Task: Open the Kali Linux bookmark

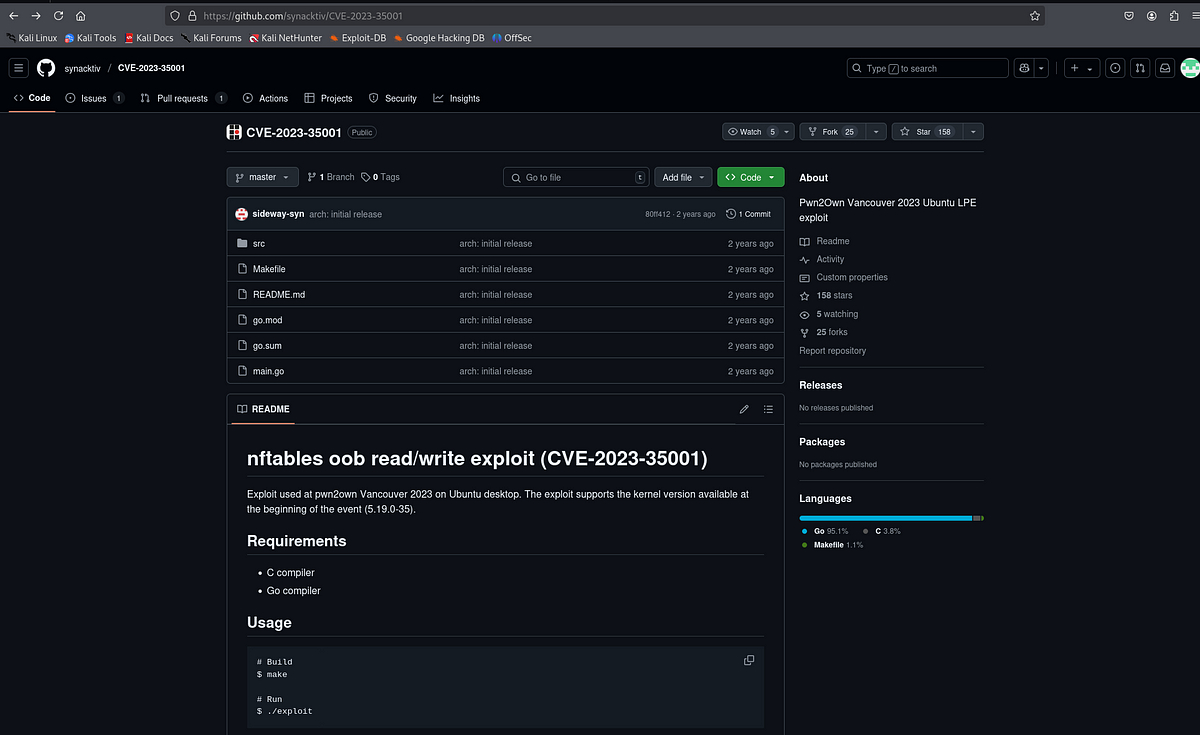Action: [x=32, y=38]
